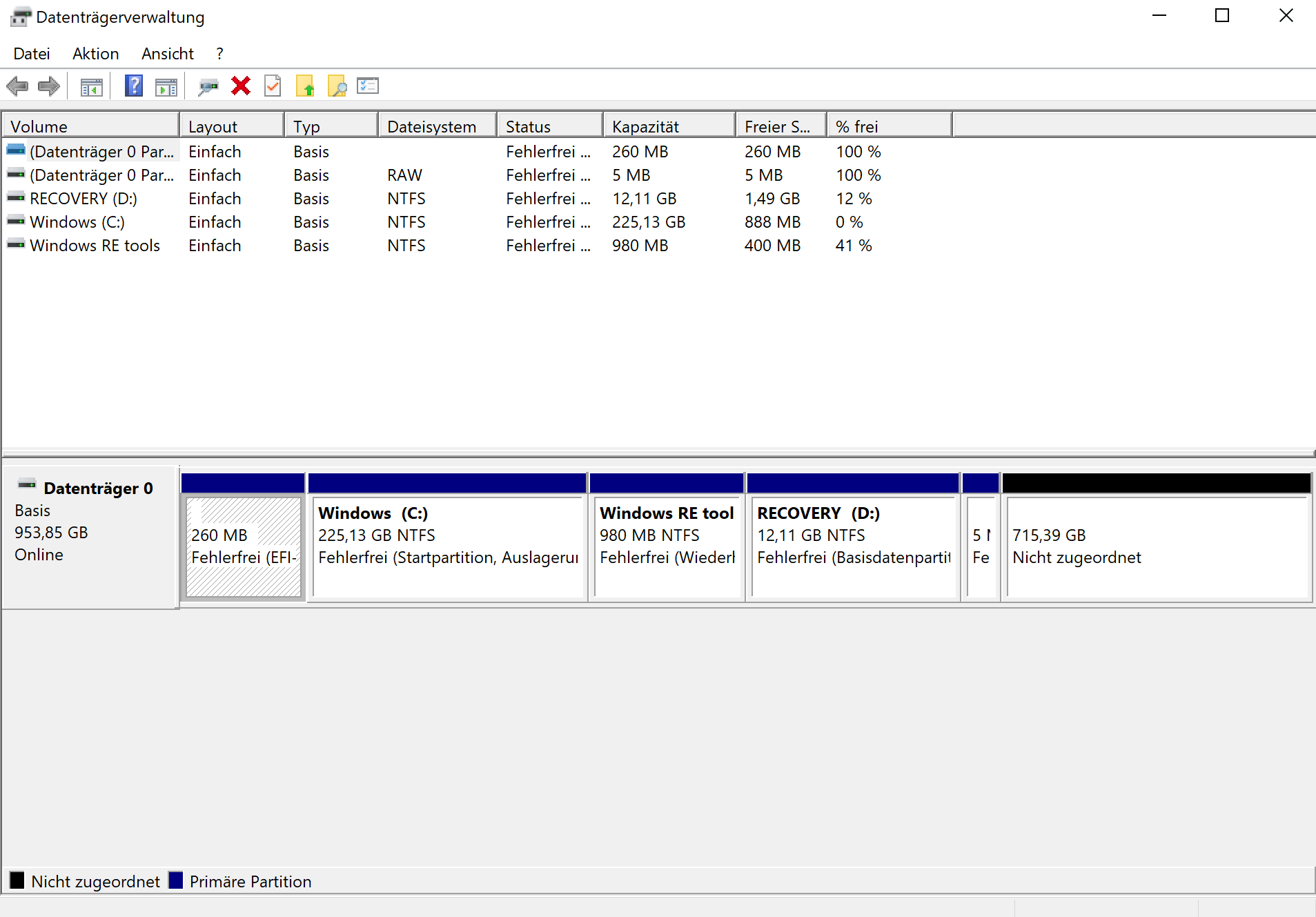Click the Back arrow in the toolbar
1316x917 pixels.
pyautogui.click(x=17, y=86)
